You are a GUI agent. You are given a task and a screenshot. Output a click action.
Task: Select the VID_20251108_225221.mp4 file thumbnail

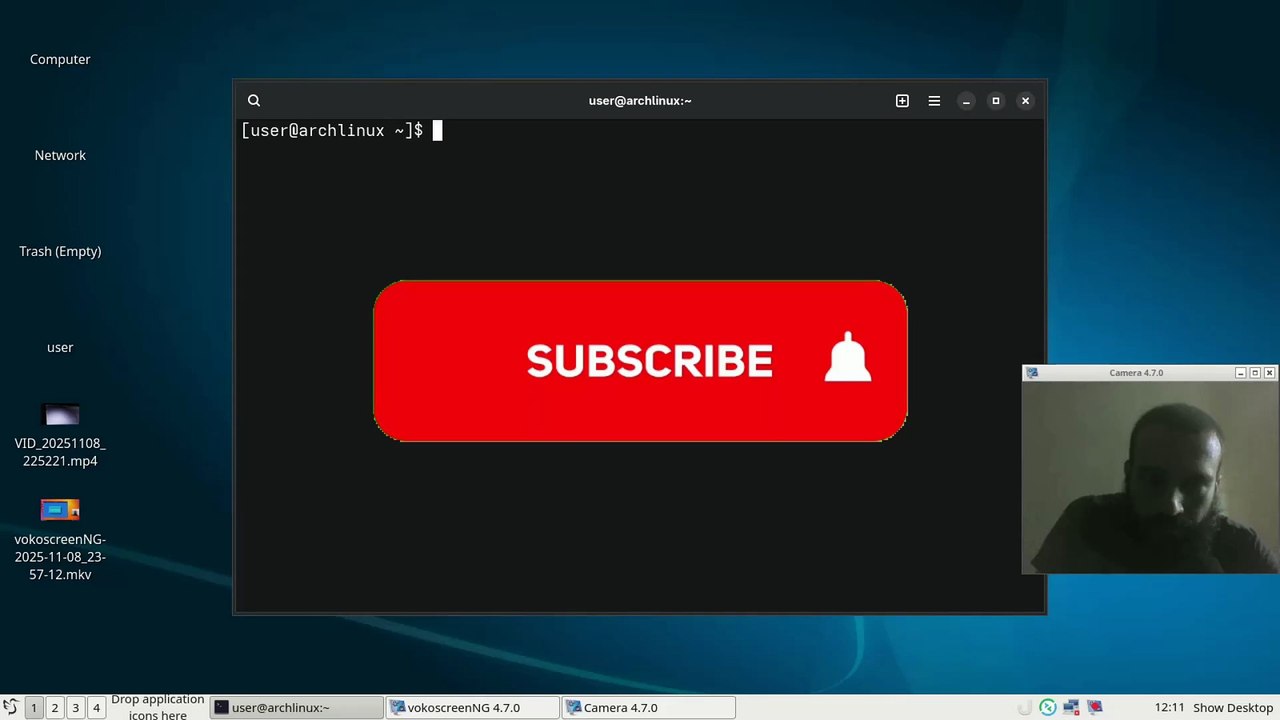pos(60,415)
